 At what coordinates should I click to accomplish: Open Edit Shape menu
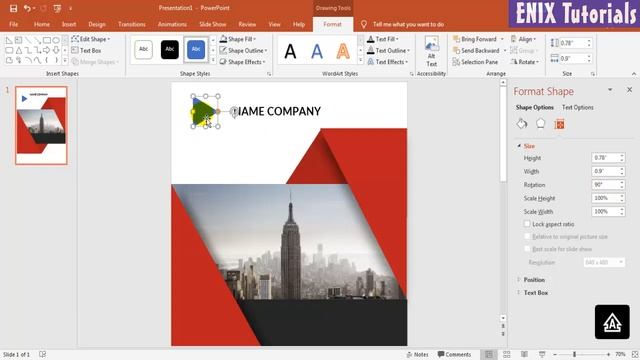tap(91, 39)
